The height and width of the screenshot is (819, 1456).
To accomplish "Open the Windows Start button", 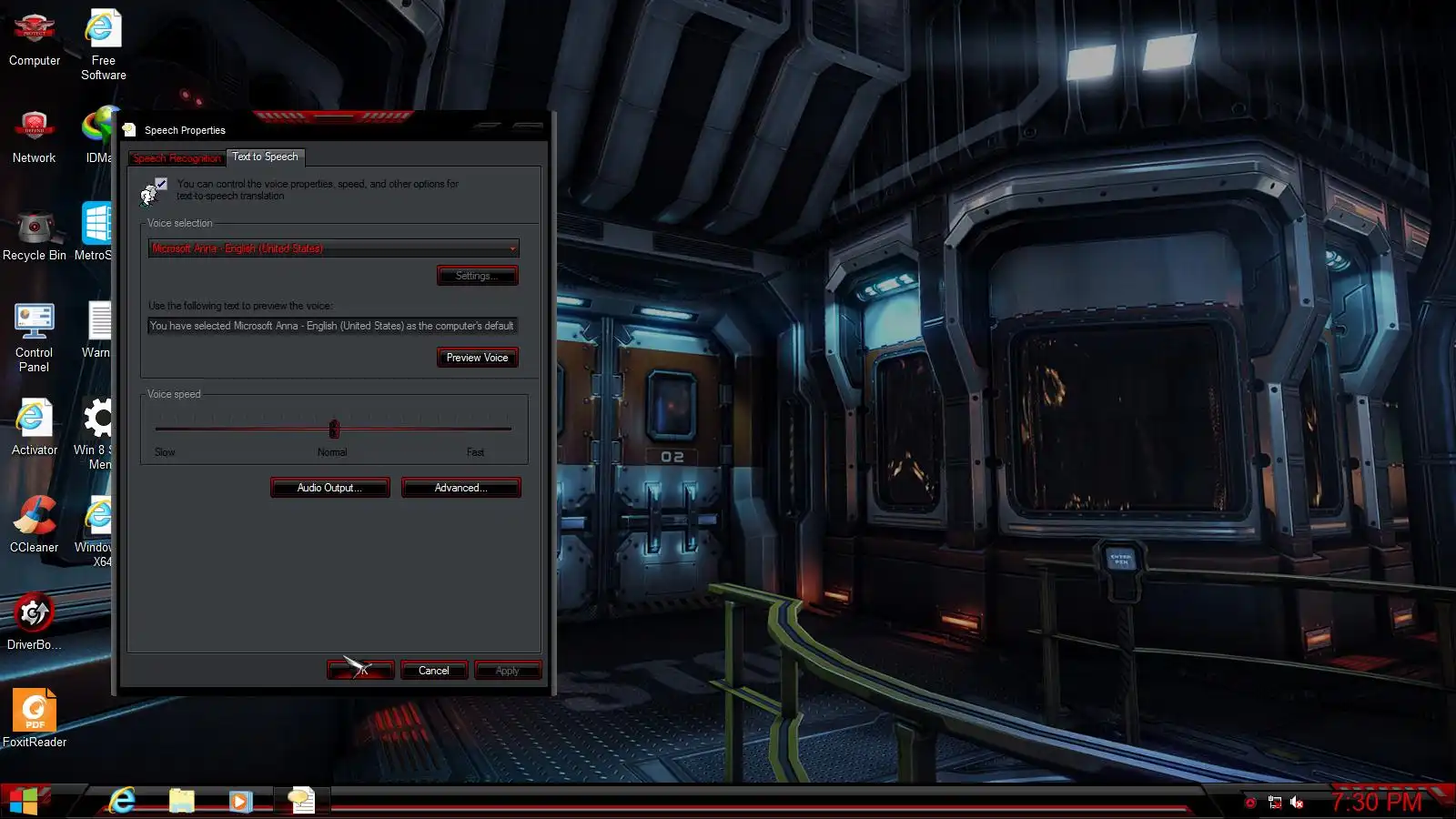I will click(24, 801).
